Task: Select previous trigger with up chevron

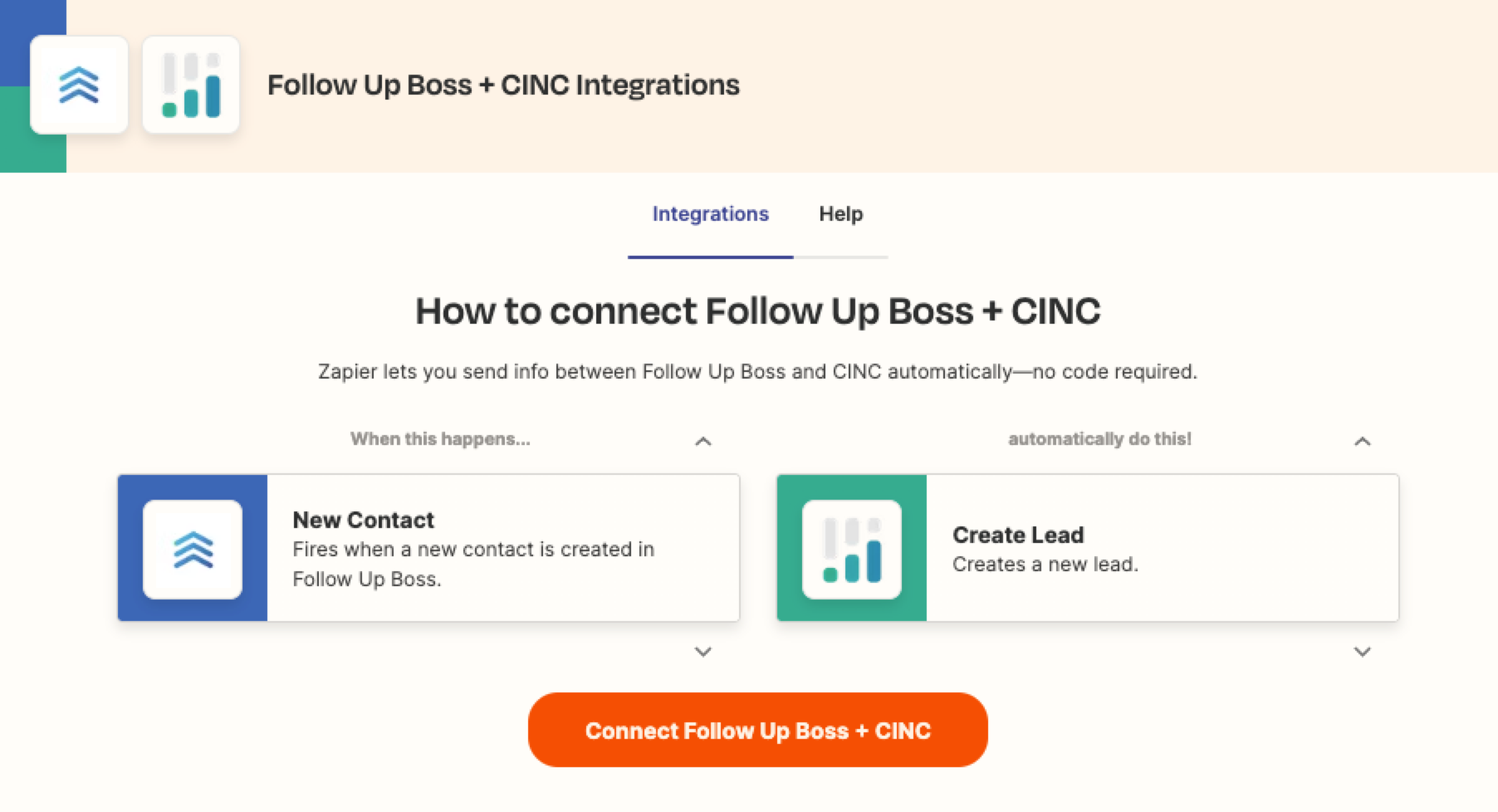Action: coord(703,441)
